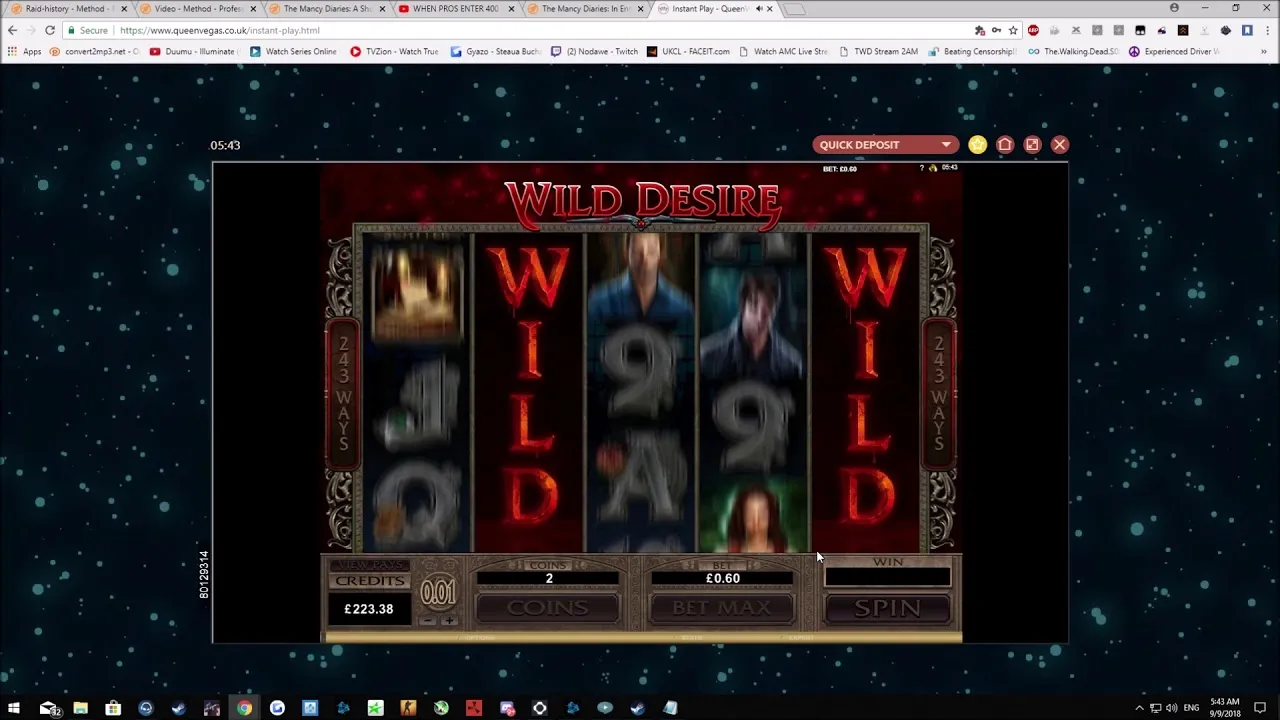Click the casino lobby home icon
The height and width of the screenshot is (720, 1280).
[x=1005, y=145]
